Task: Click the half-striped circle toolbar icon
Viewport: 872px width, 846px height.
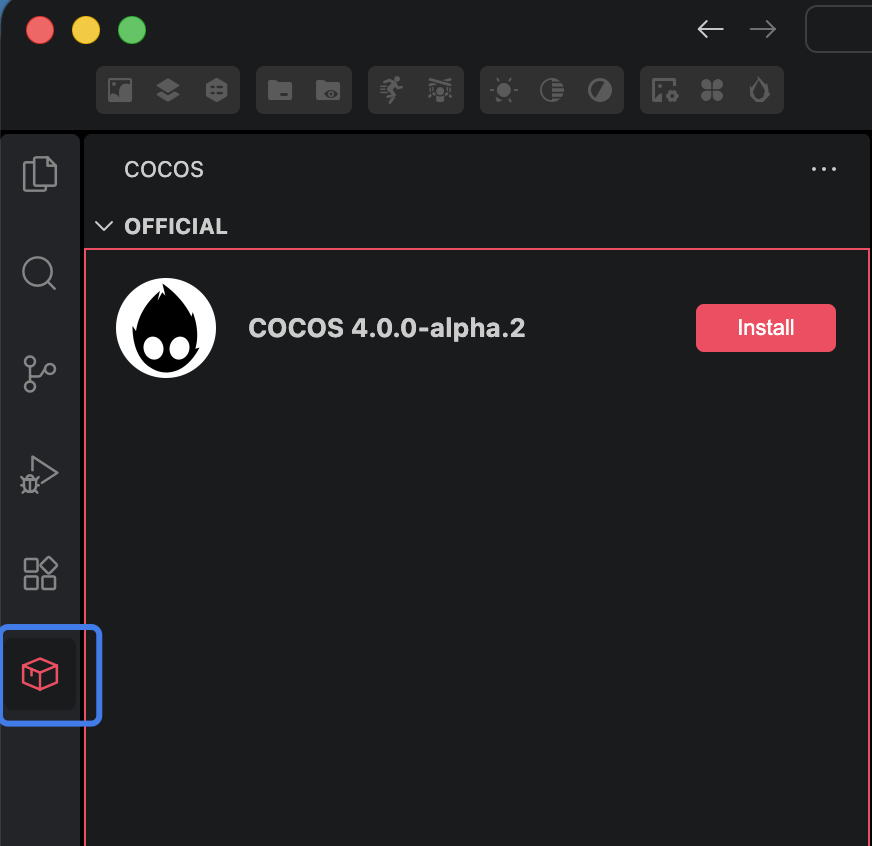Action: tap(552, 90)
